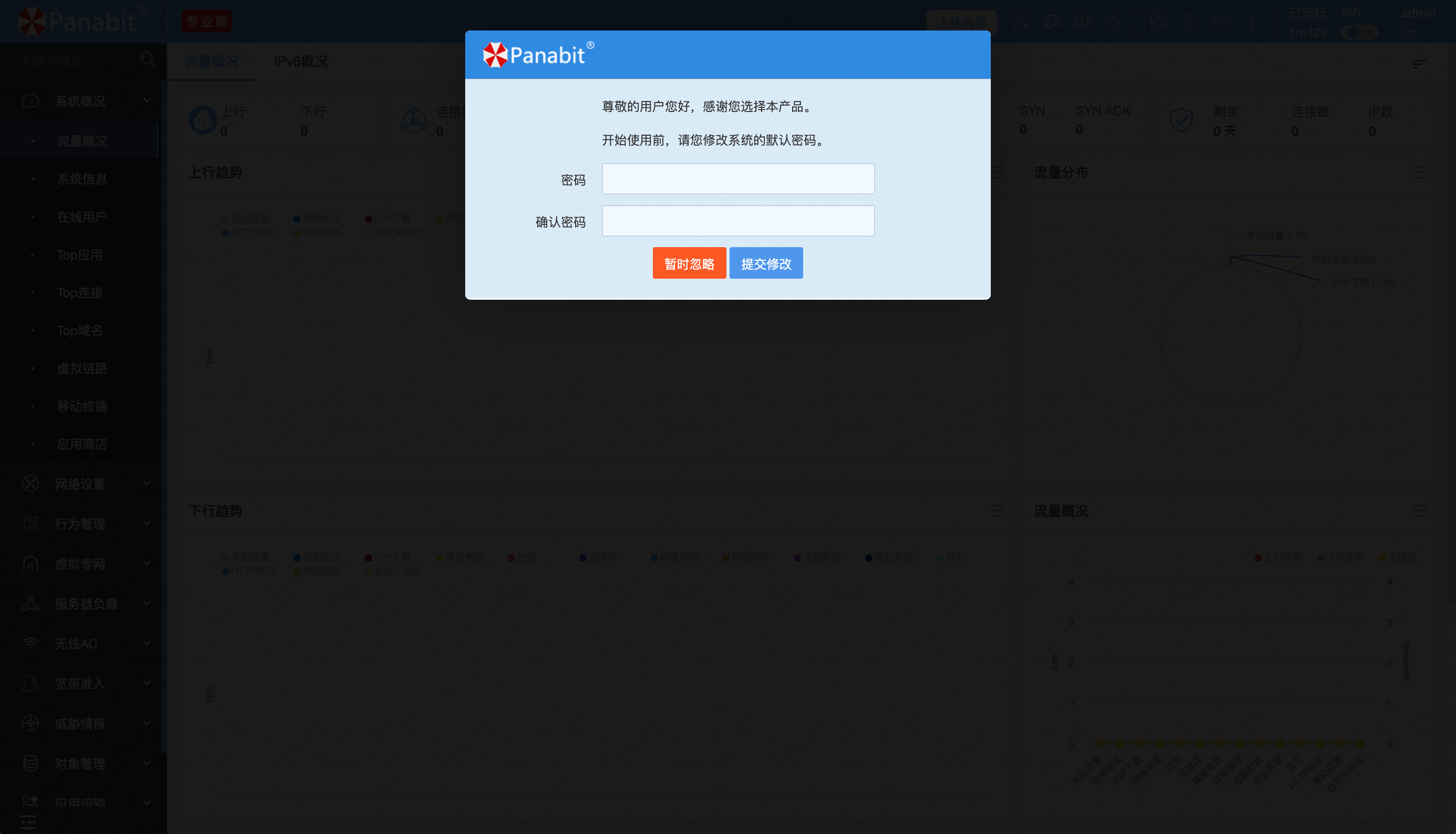Open the code brackets icon
This screenshot has height=834, width=1456.
pyautogui.click(x=1220, y=22)
